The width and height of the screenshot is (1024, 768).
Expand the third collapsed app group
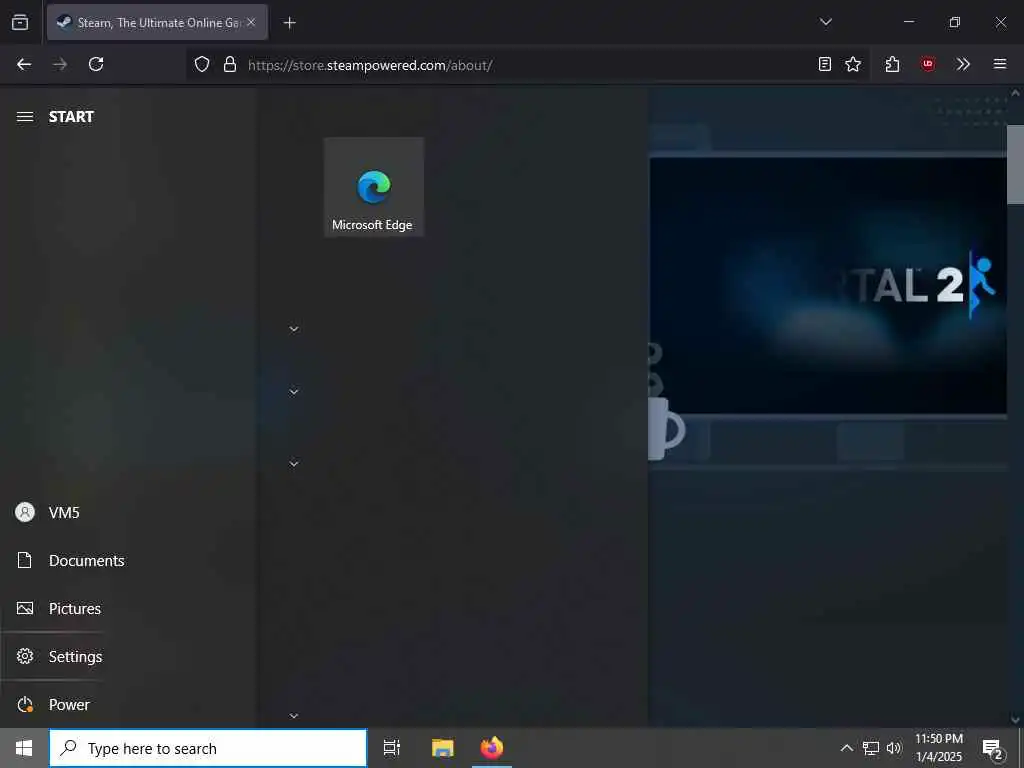(294, 464)
